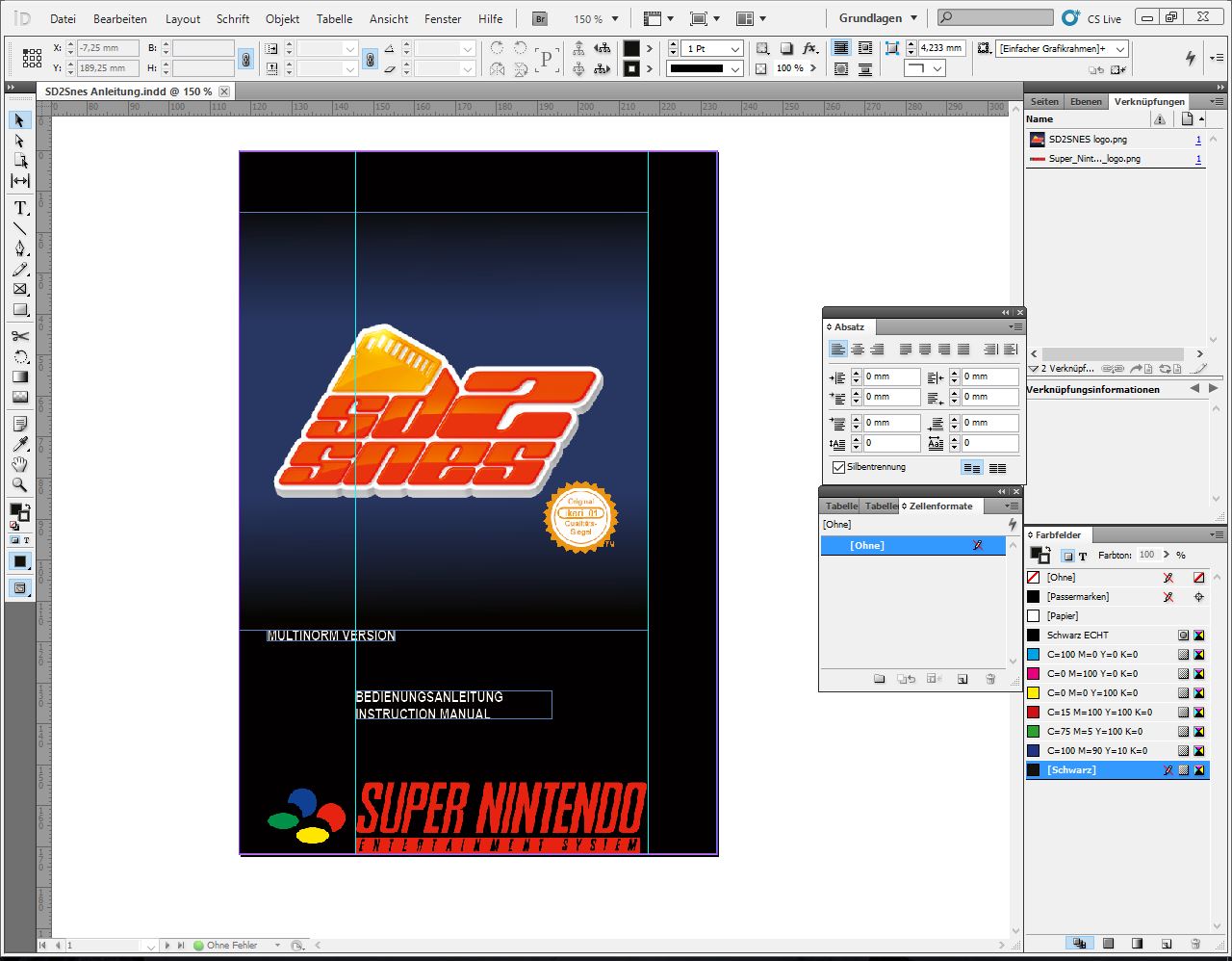Select the Direct Selection (white arrow) tool
This screenshot has height=961, width=1232.
[x=19, y=141]
